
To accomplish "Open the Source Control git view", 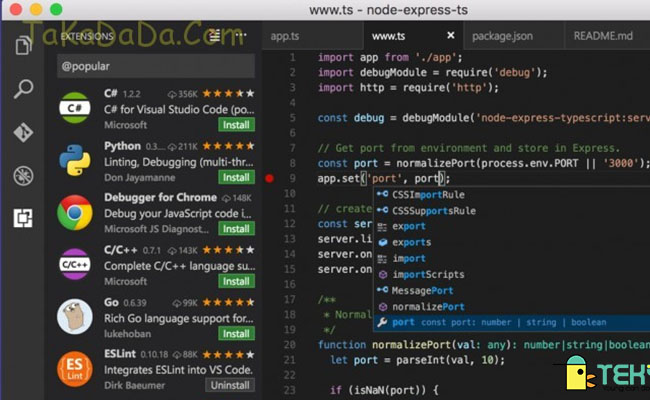I will pyautogui.click(x=23, y=133).
